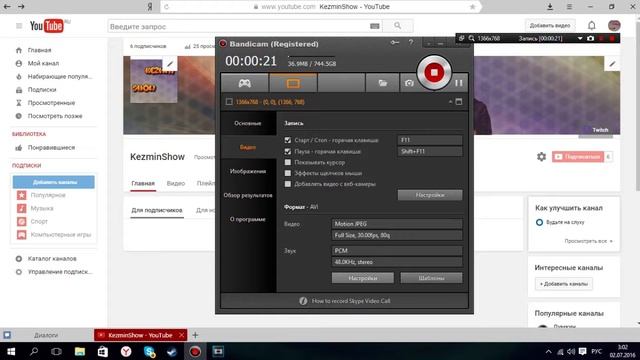
Task: Open How to record Skype Video Call link
Action: click(351, 301)
